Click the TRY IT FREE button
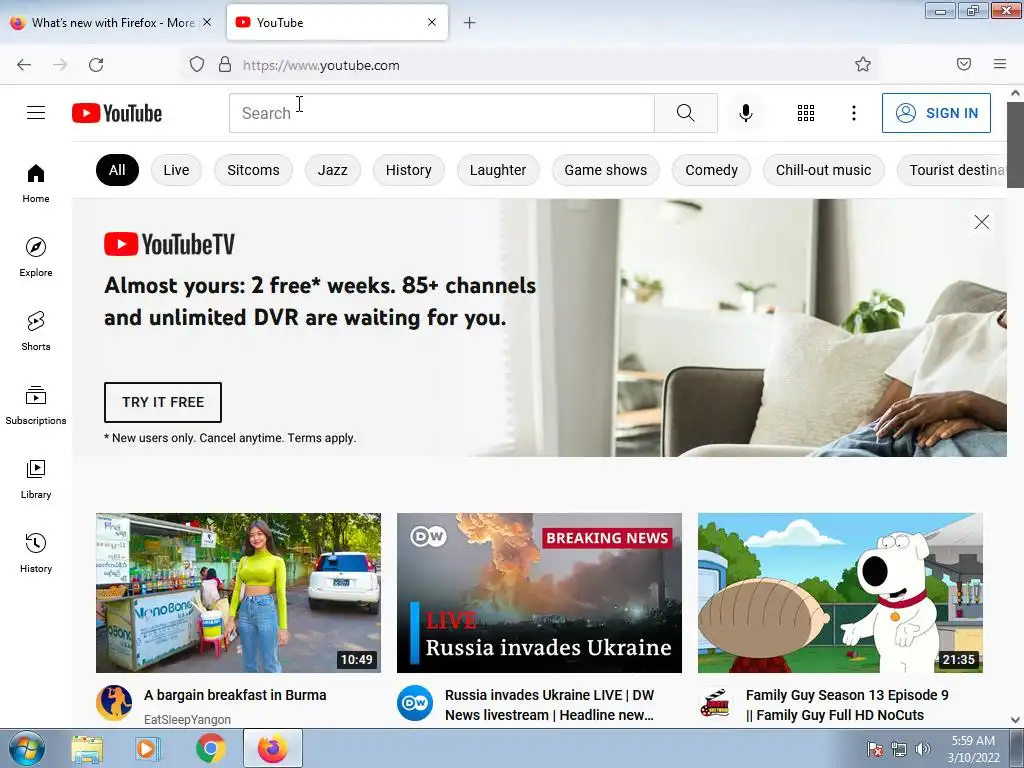The width and height of the screenshot is (1024, 768). click(163, 402)
